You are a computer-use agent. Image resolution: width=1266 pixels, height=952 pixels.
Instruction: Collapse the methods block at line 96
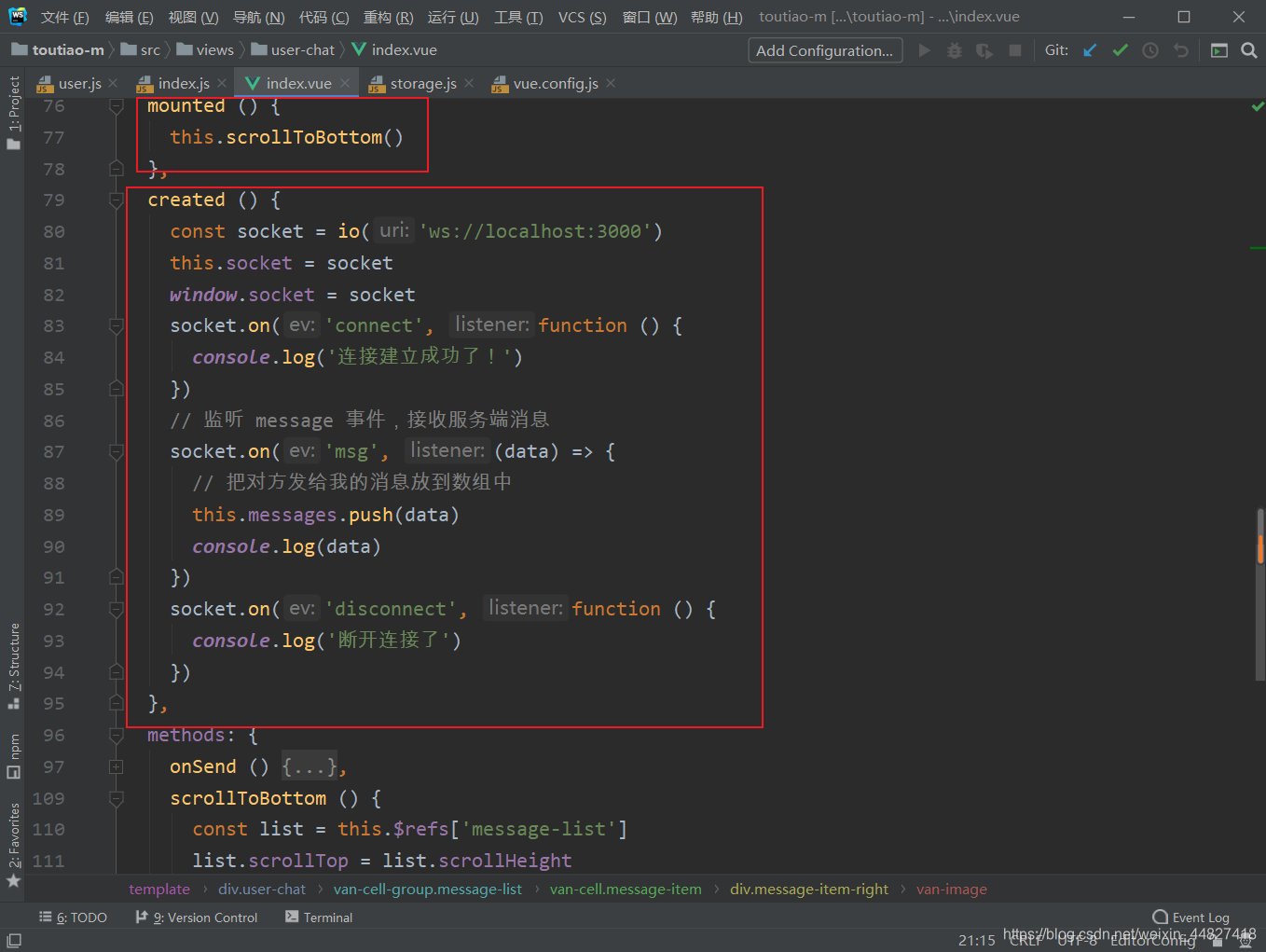tap(117, 736)
